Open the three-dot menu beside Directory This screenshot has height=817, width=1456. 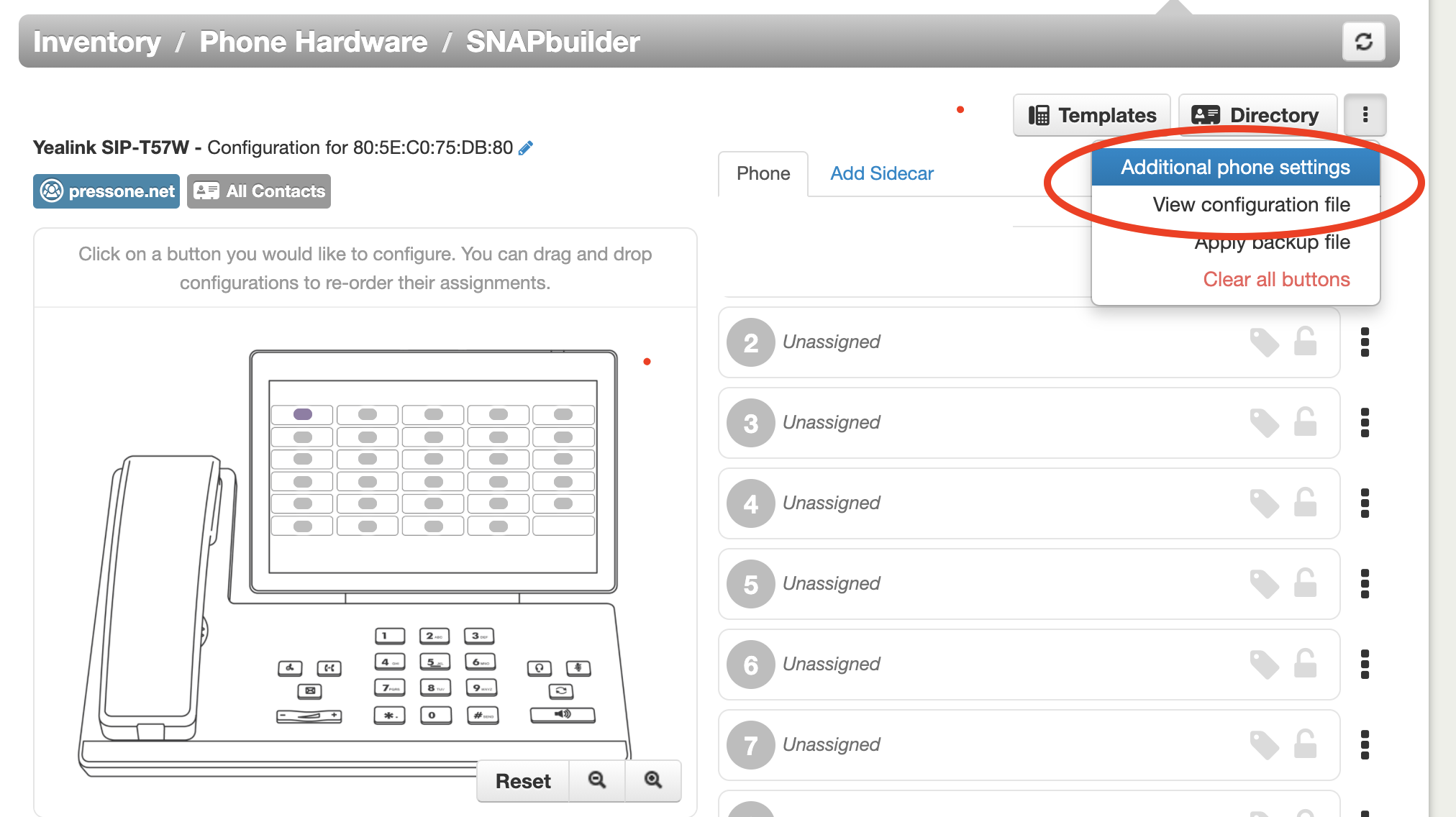tap(1365, 115)
